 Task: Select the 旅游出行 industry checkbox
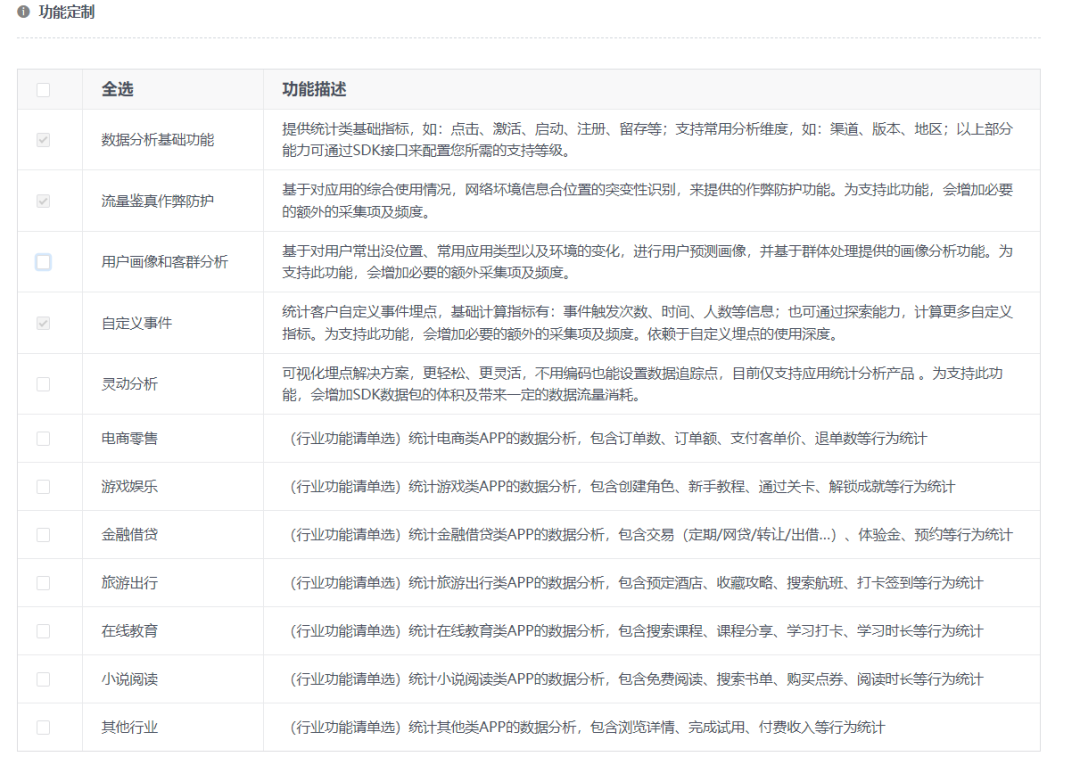pyautogui.click(x=43, y=583)
